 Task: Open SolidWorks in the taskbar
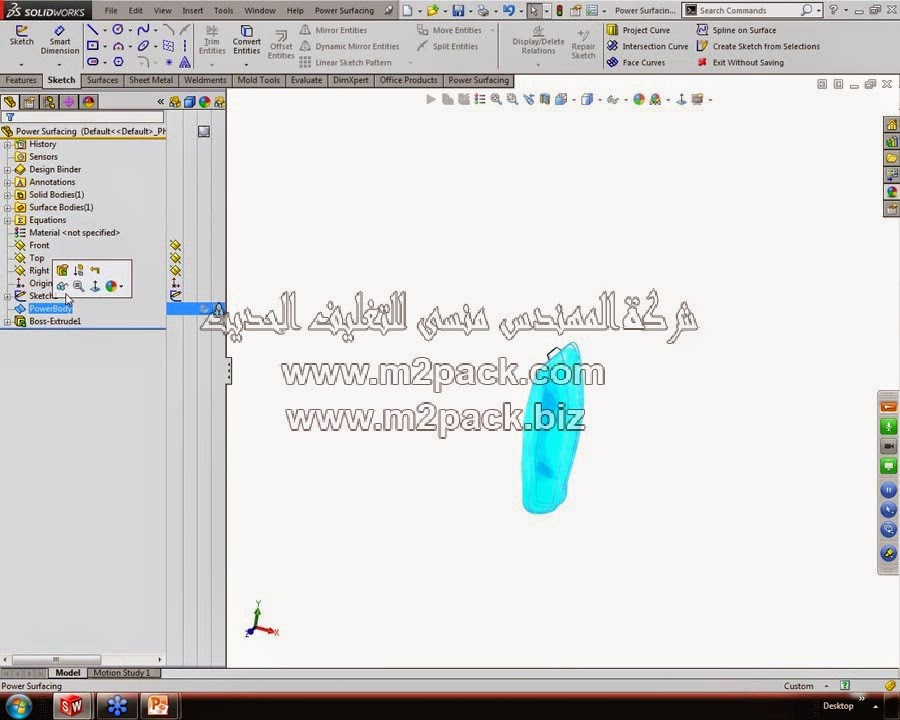(72, 705)
